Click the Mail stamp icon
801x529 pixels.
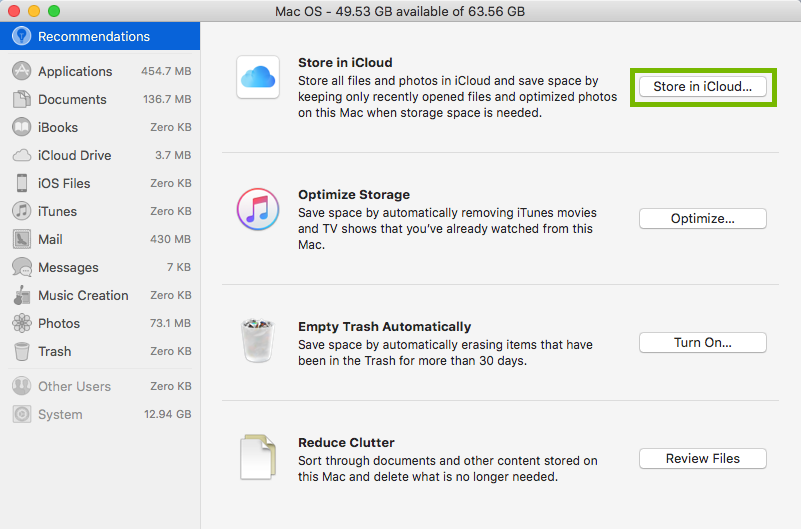tap(21, 239)
